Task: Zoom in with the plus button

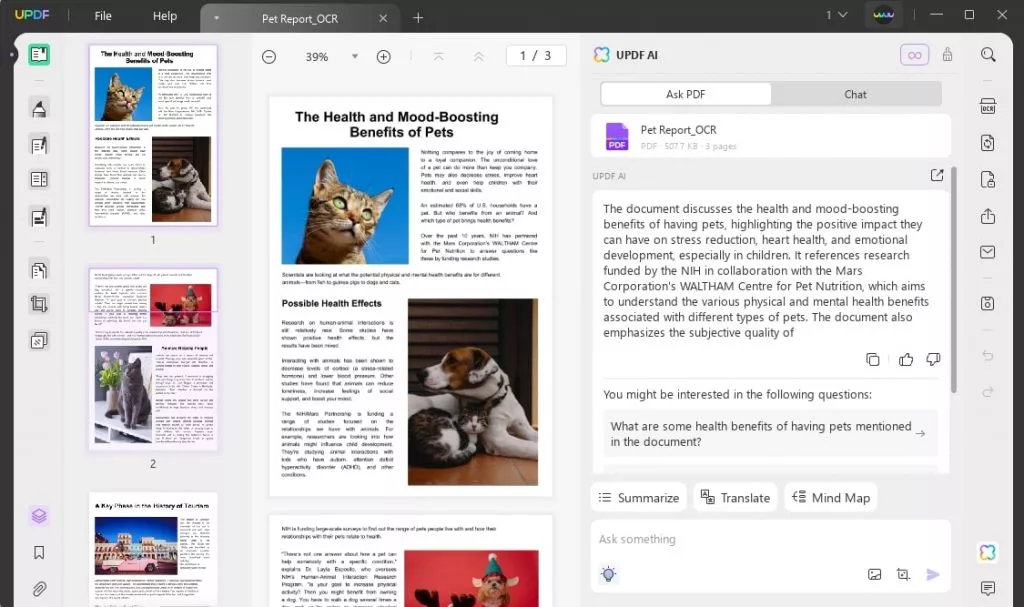Action: coord(383,57)
